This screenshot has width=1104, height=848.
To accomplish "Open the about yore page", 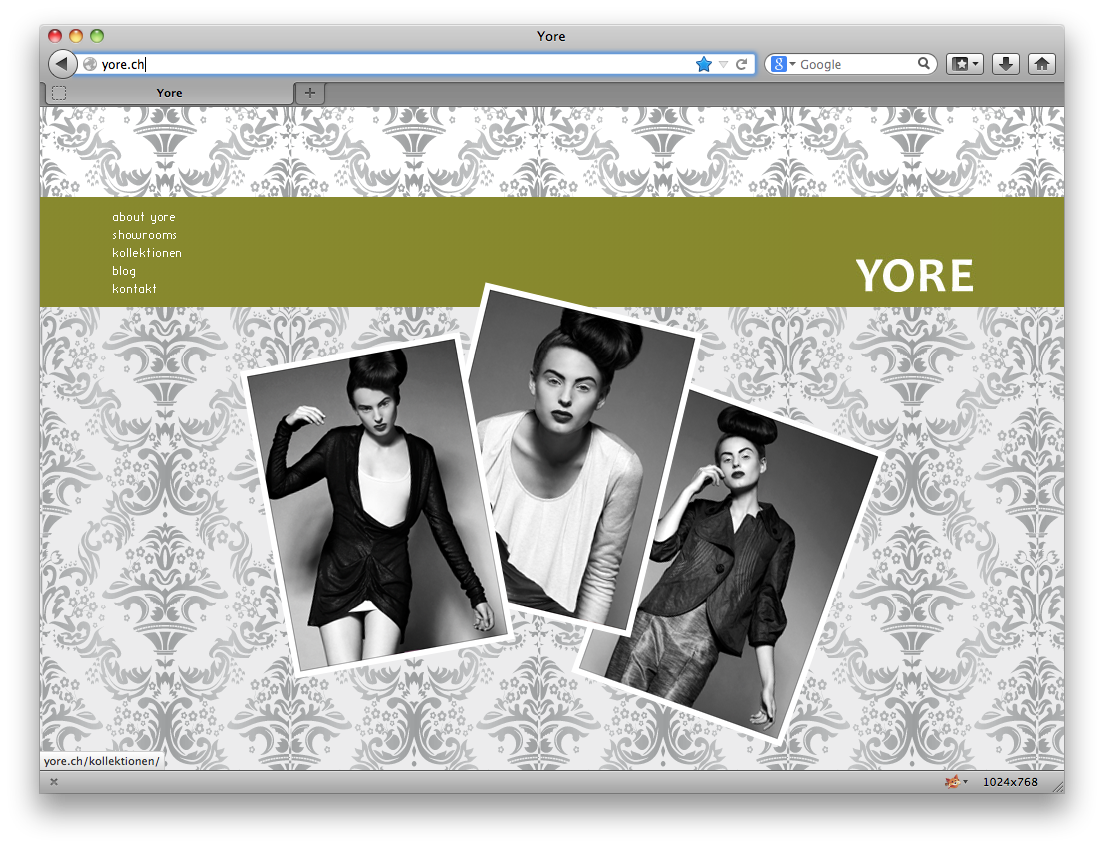I will [144, 217].
